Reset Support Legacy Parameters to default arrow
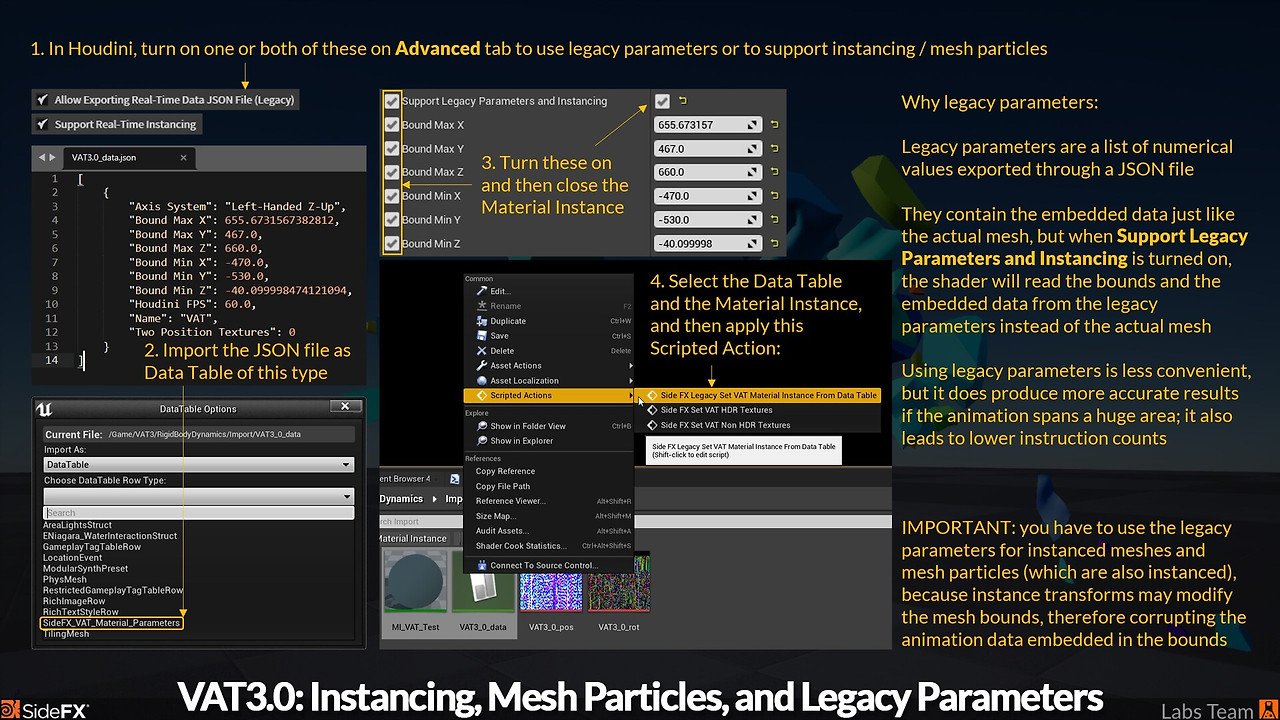The height and width of the screenshot is (720, 1280). (683, 101)
